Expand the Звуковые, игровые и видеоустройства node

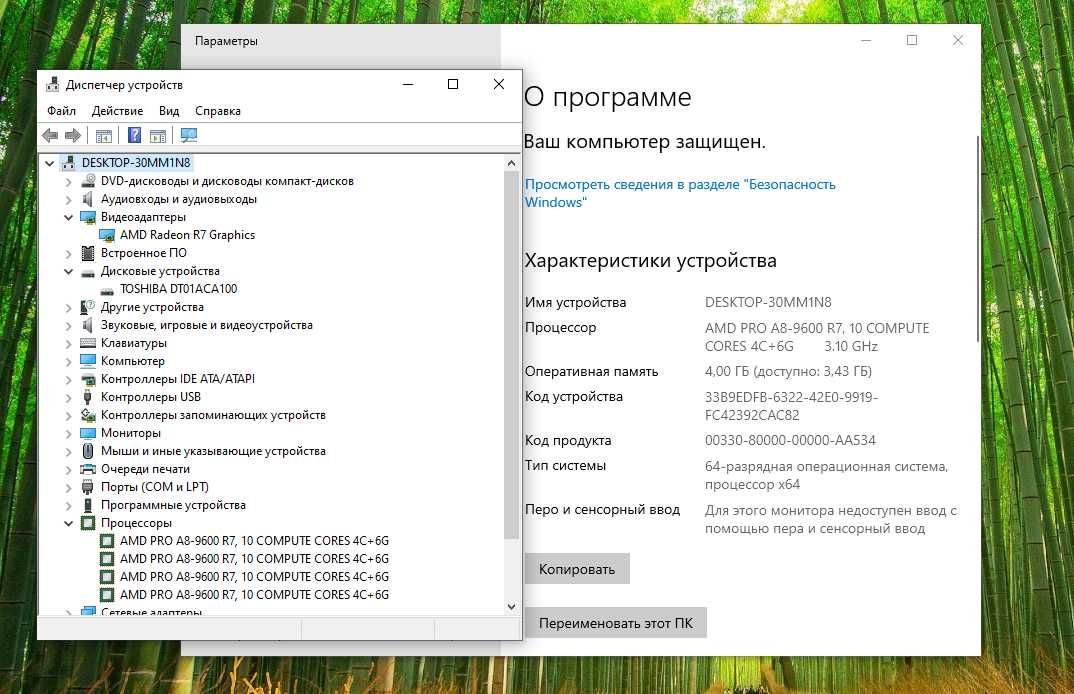click(x=68, y=326)
